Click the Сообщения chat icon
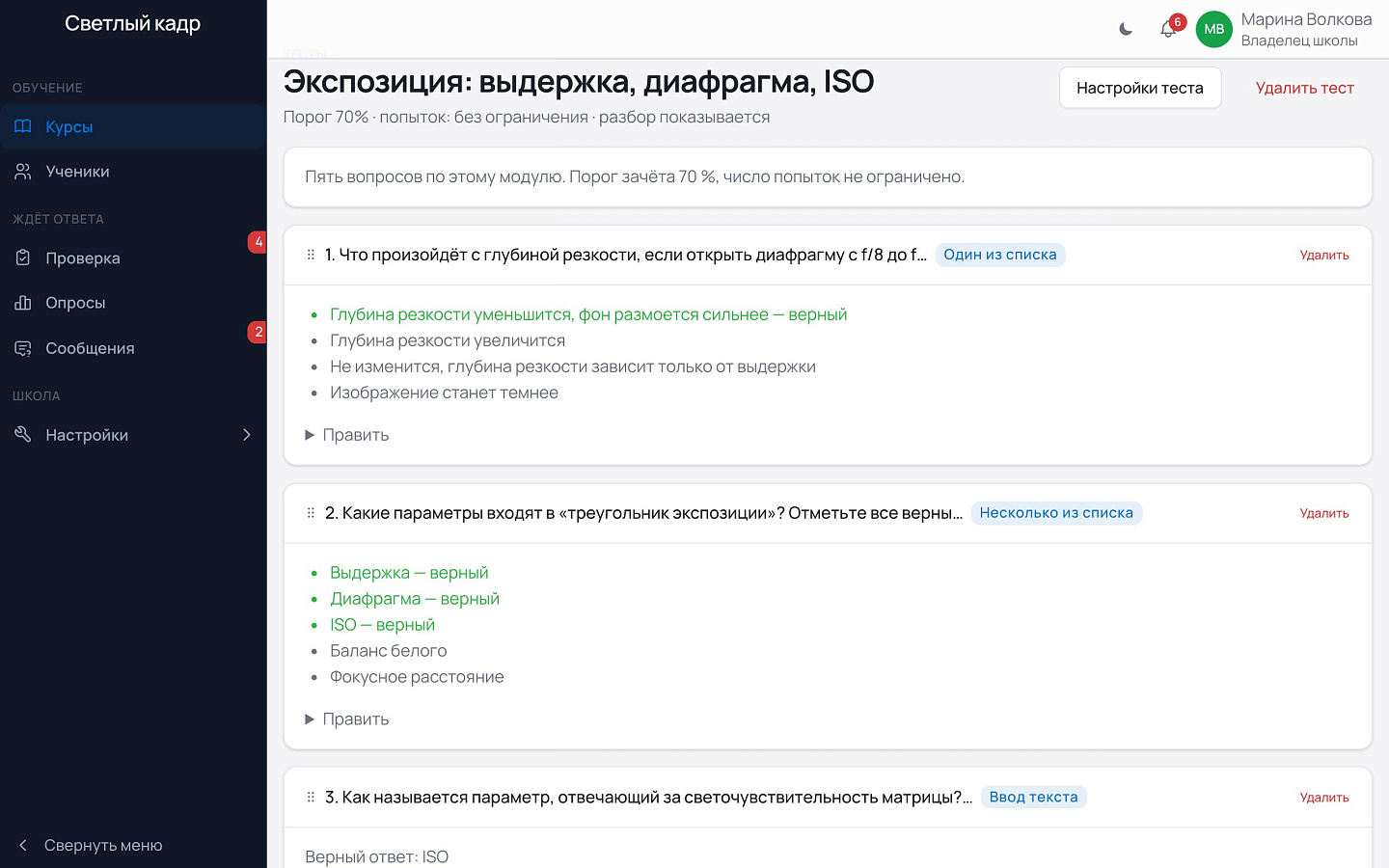This screenshot has height=868, width=1389. (x=23, y=348)
